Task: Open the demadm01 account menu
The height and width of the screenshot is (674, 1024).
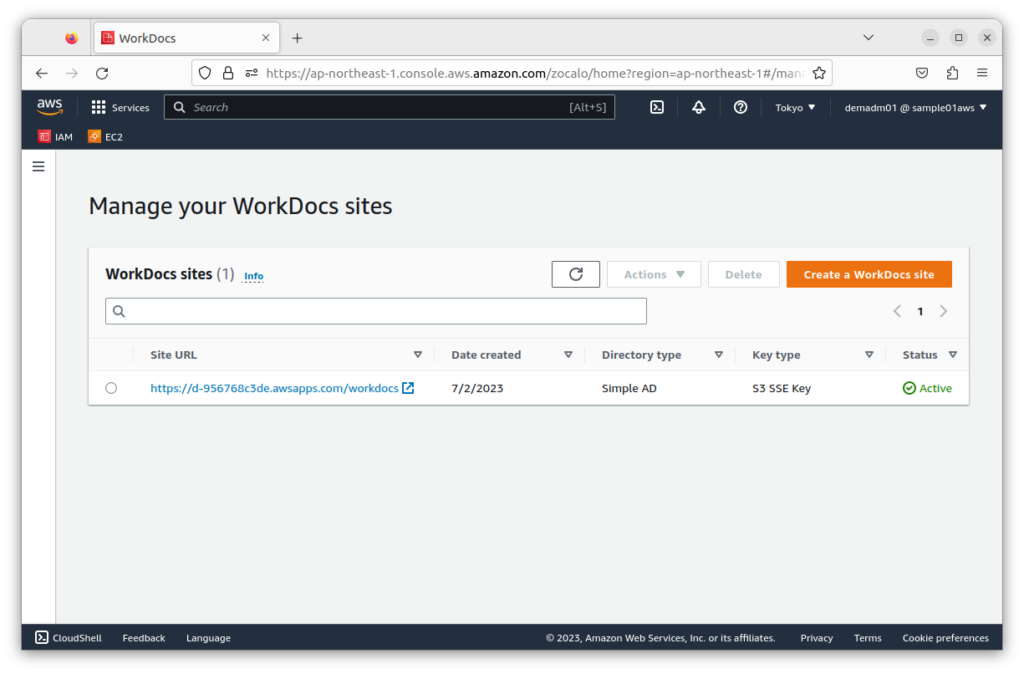Action: tap(914, 107)
